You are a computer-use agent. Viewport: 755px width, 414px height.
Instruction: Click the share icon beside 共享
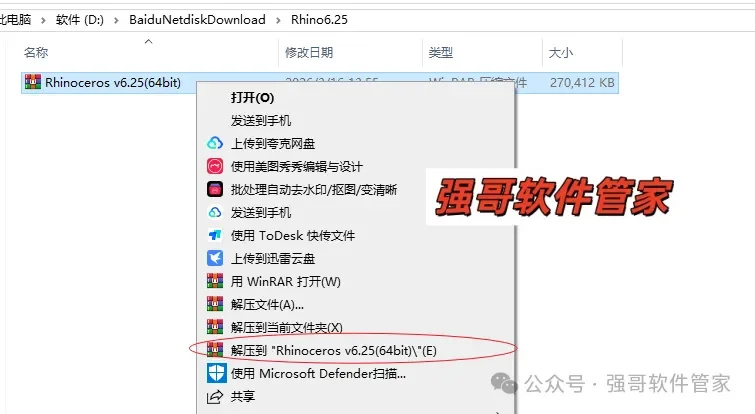(x=215, y=396)
